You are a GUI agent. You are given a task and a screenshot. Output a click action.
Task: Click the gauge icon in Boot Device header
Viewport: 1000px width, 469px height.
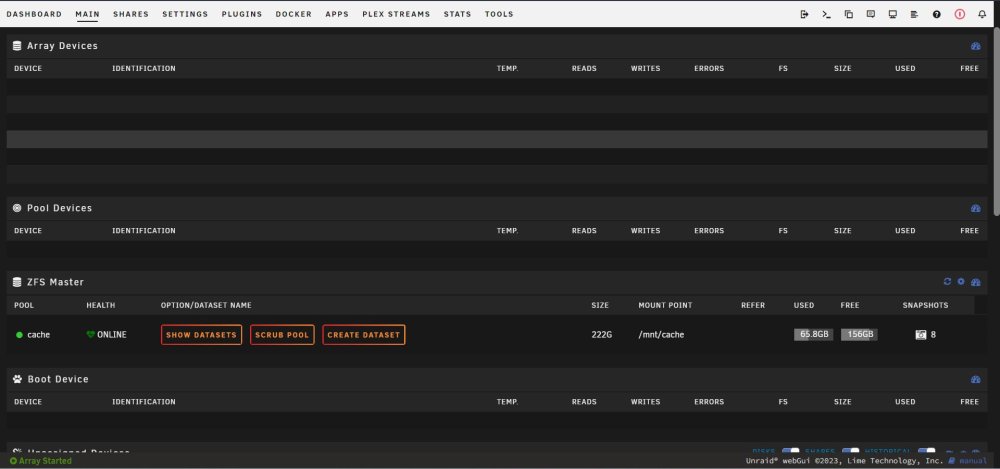point(975,379)
